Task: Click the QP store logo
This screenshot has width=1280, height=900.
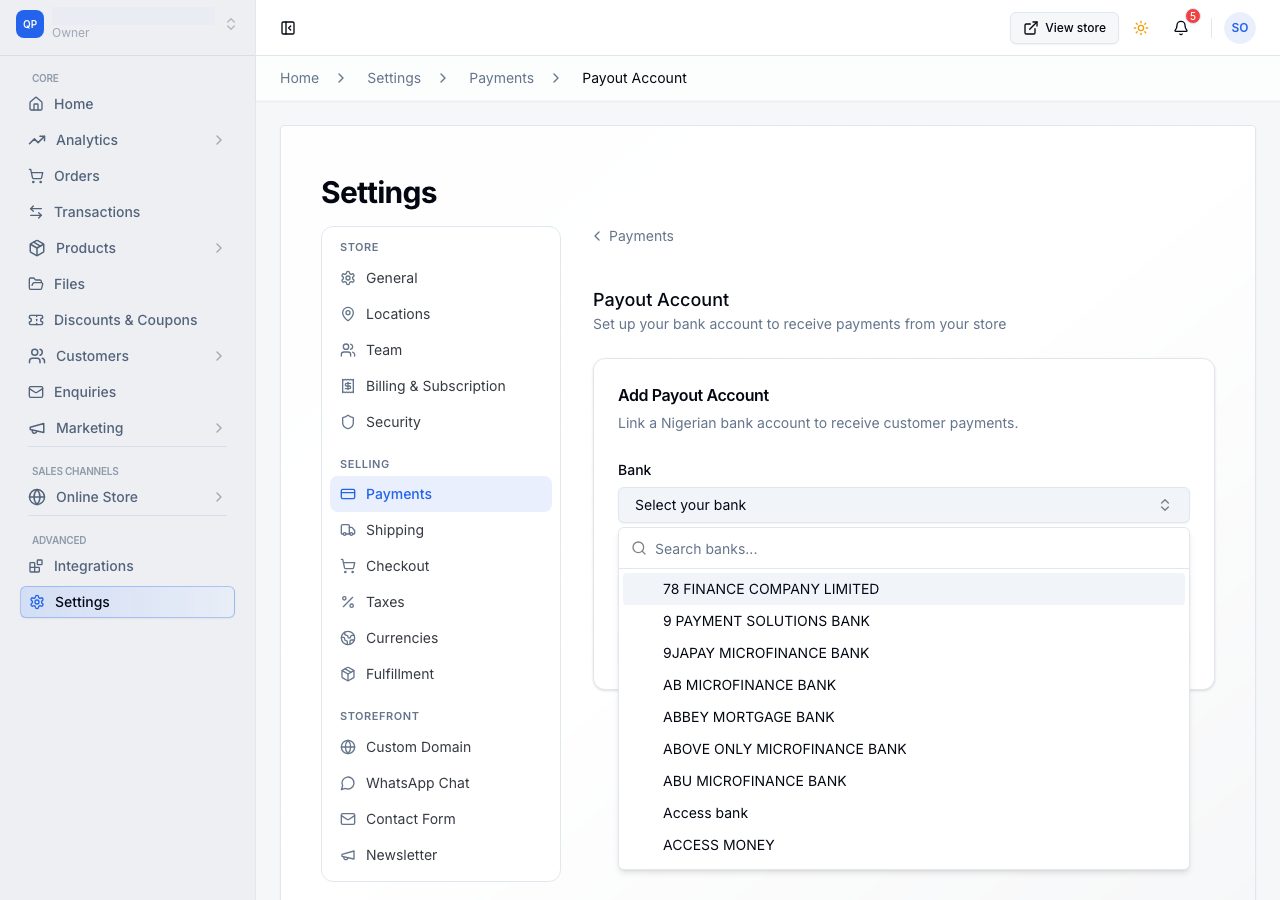Action: (30, 24)
